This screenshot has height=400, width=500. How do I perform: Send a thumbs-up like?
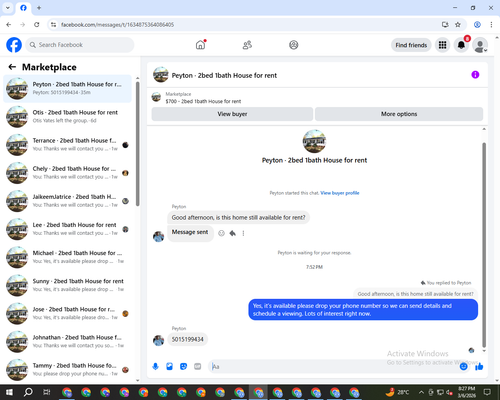(479, 367)
